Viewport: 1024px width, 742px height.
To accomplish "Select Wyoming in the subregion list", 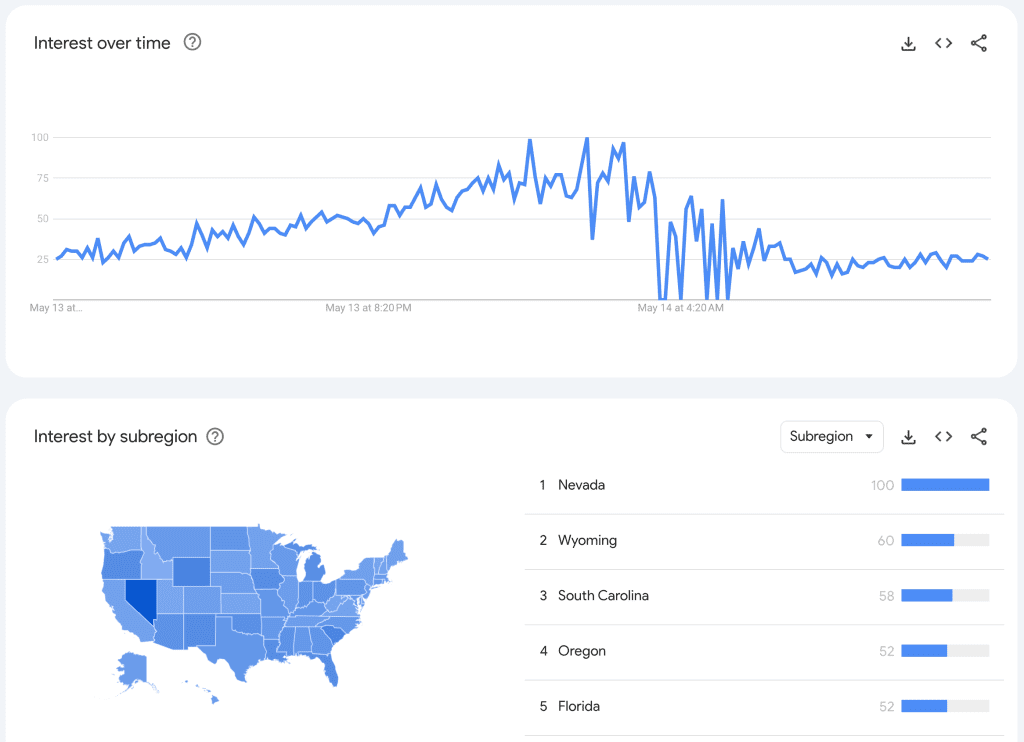I will pyautogui.click(x=587, y=540).
